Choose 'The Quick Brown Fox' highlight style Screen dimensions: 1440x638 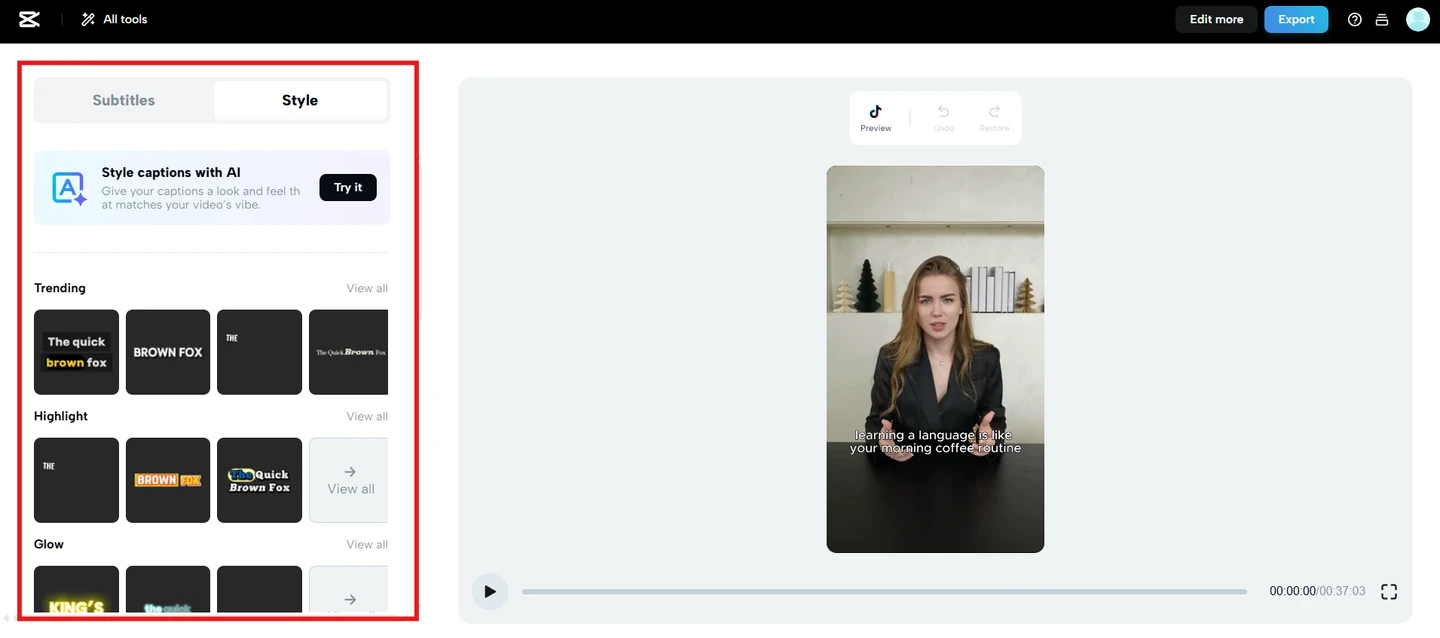pyautogui.click(x=259, y=480)
